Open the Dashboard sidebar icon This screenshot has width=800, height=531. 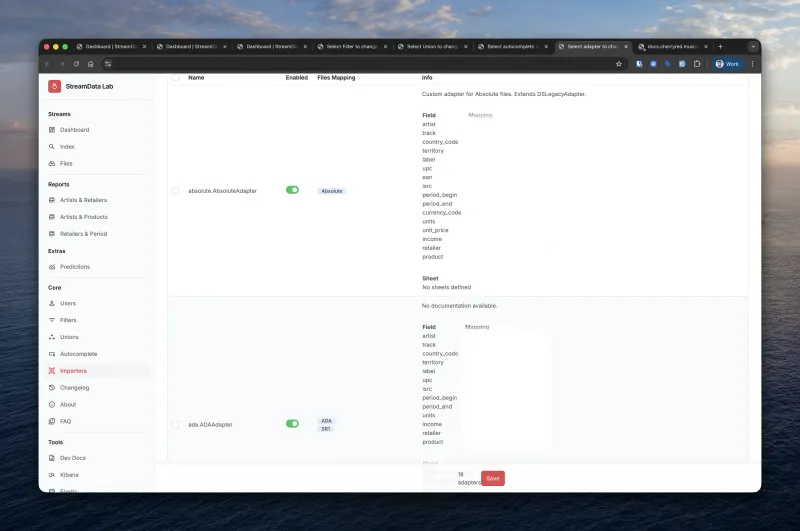click(x=52, y=130)
